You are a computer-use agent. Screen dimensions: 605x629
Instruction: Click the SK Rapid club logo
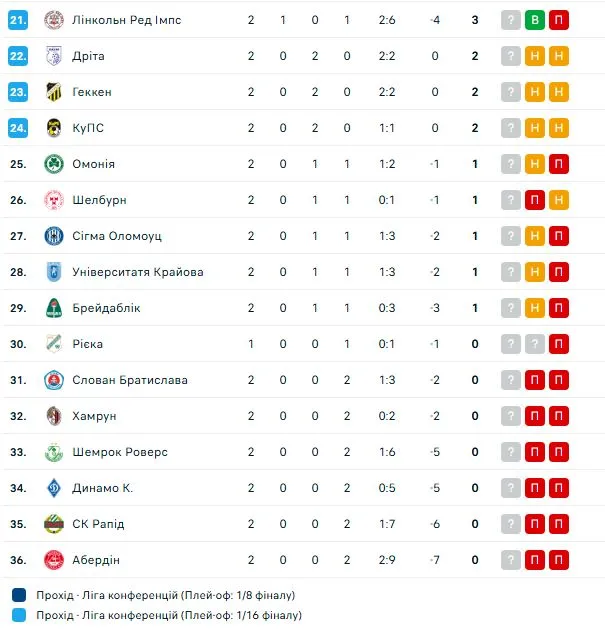click(x=54, y=524)
